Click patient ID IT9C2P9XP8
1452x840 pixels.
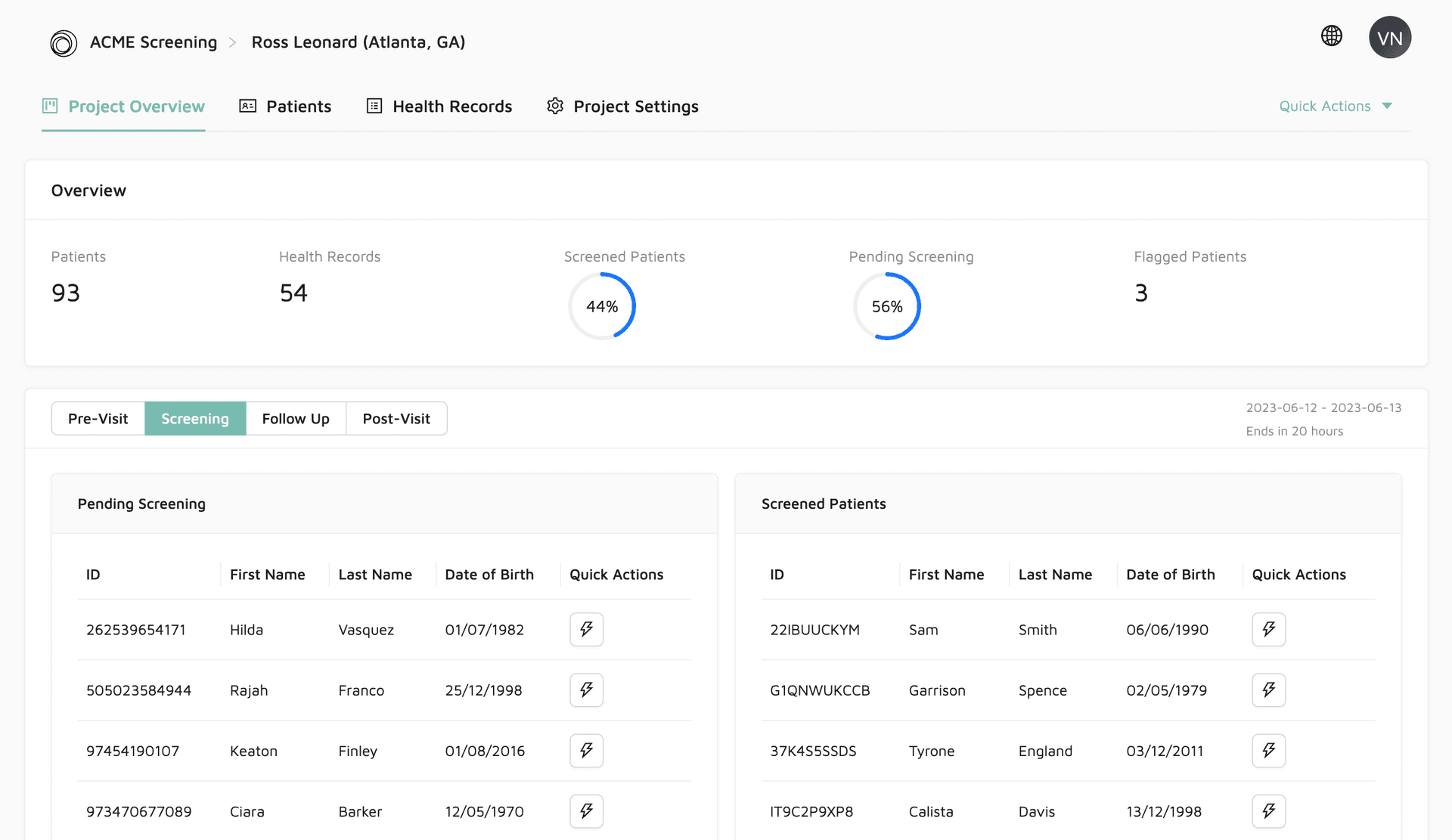pos(811,811)
